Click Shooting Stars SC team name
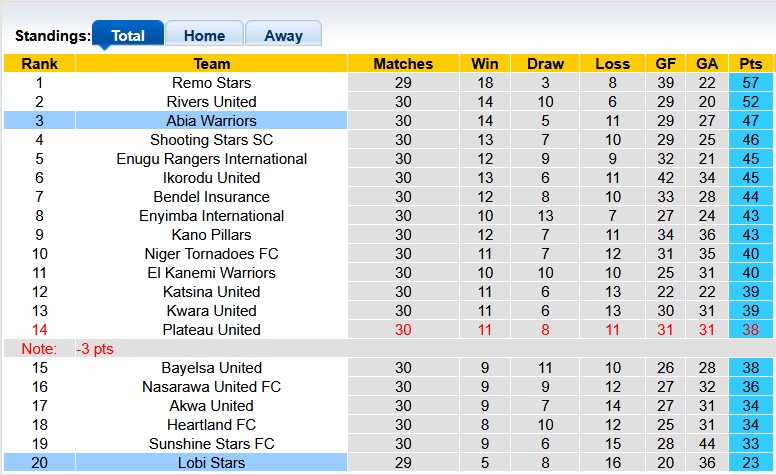Image resolution: width=776 pixels, height=475 pixels. (x=211, y=140)
